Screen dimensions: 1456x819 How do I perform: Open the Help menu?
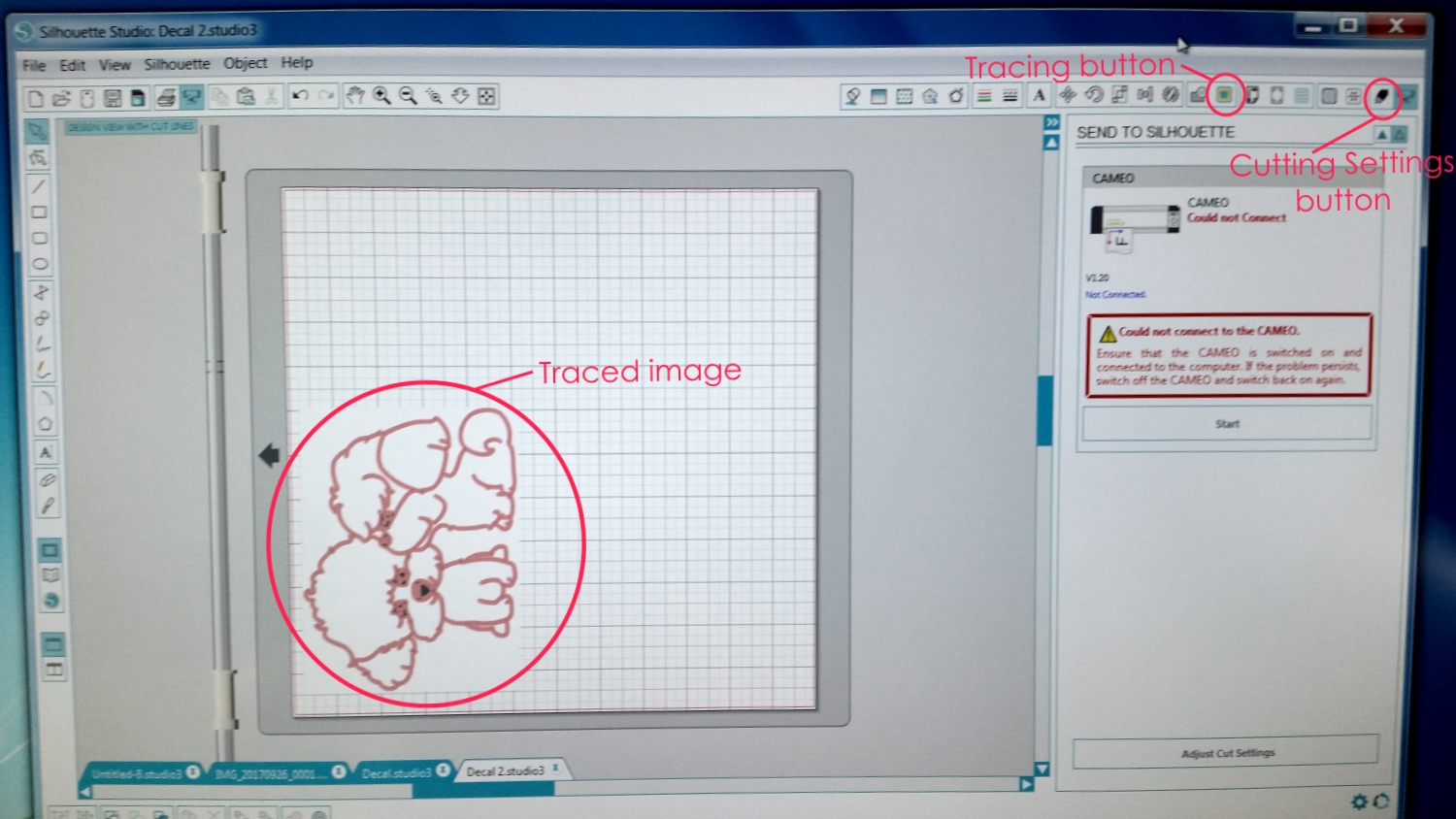[x=297, y=62]
